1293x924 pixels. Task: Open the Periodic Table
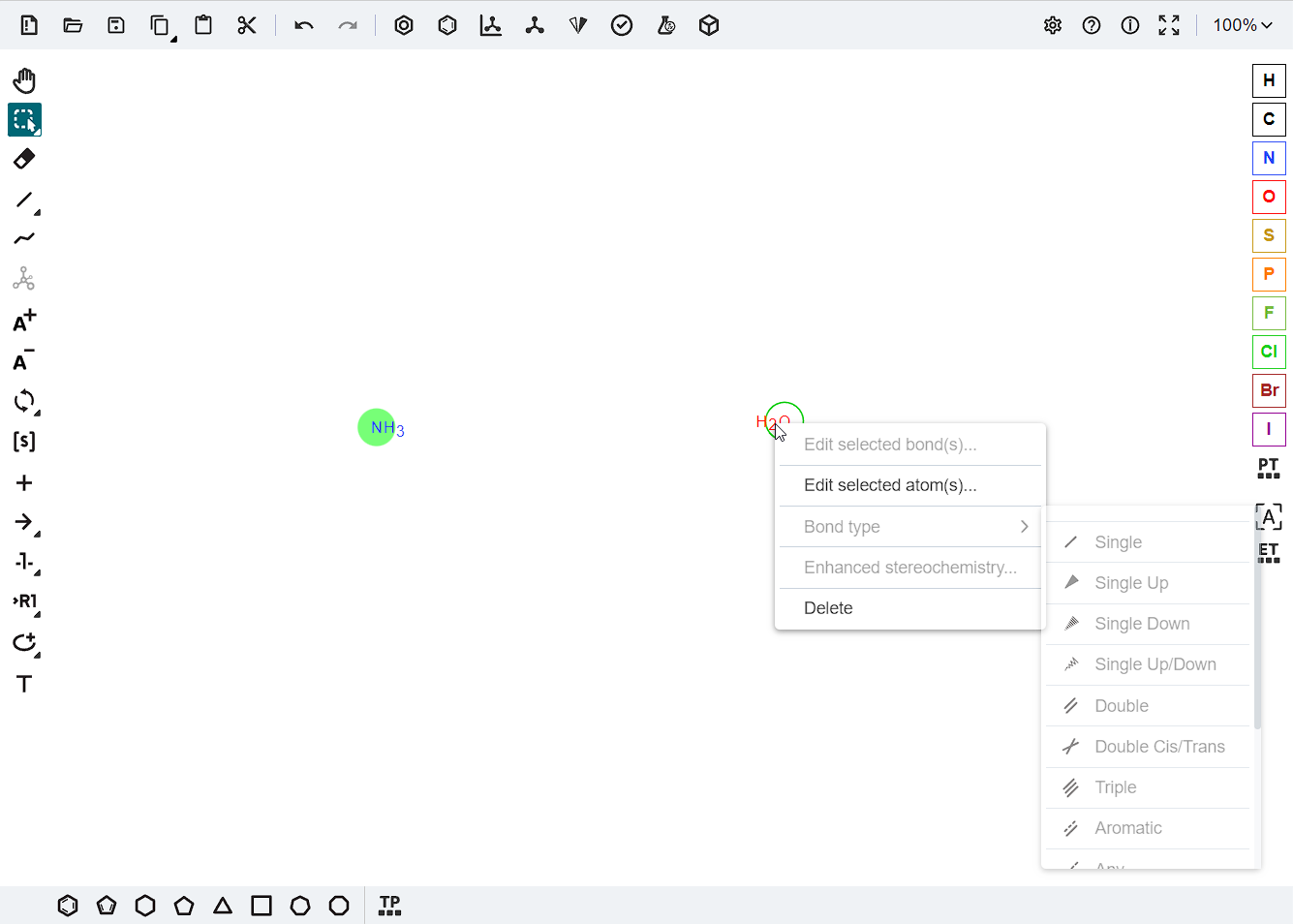(1269, 469)
